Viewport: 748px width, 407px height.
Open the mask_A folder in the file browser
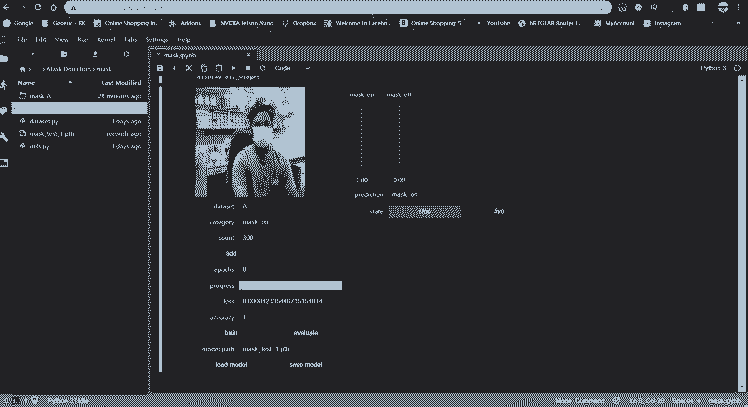(x=40, y=95)
